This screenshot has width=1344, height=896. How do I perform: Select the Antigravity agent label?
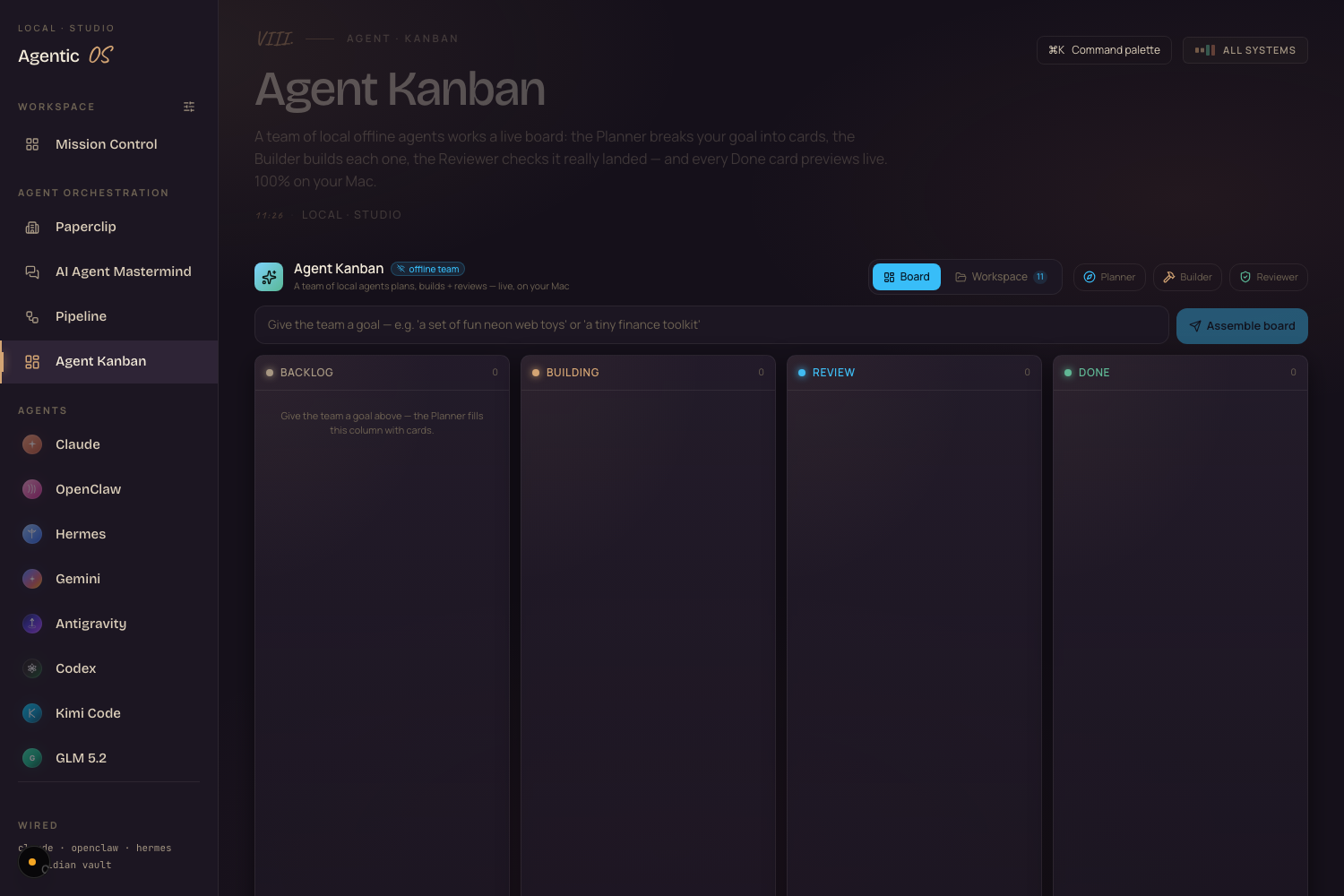(x=90, y=624)
